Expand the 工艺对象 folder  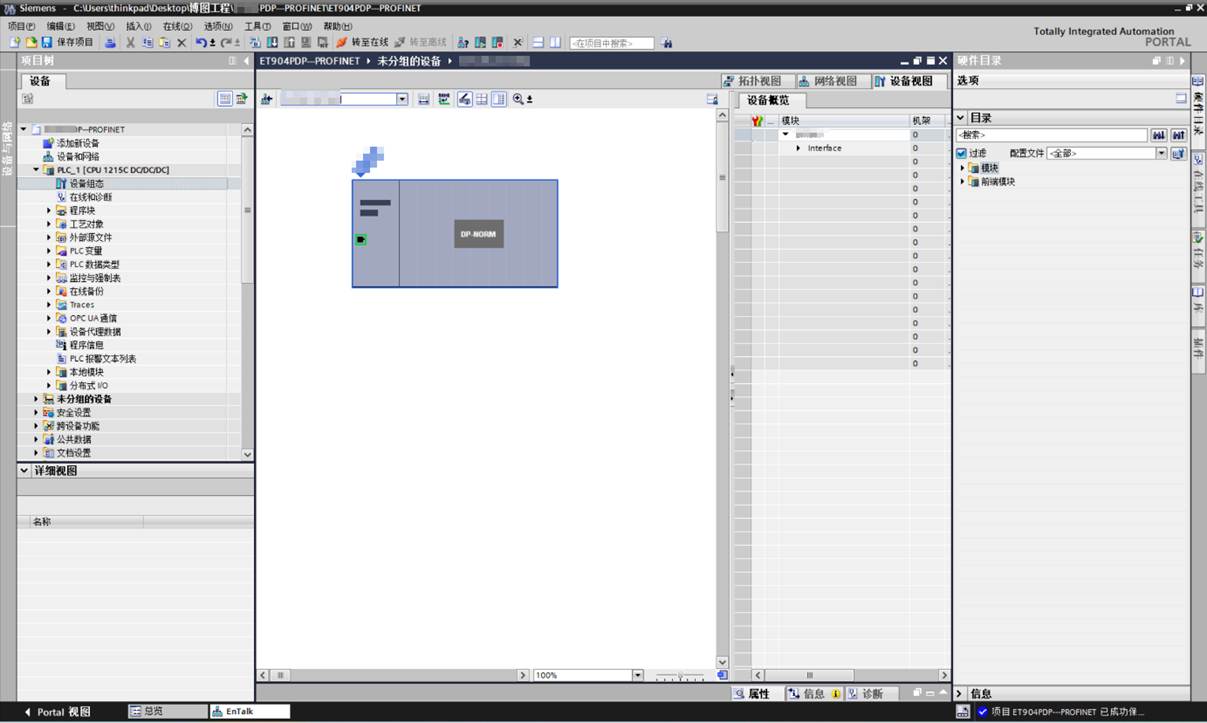pyautogui.click(x=49, y=224)
